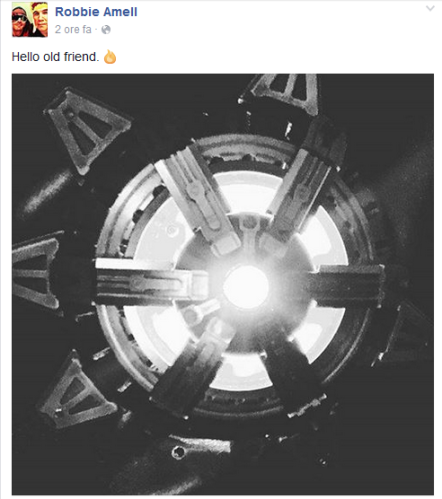Click the horizontal right spoke of the reactor

[x=345, y=286]
